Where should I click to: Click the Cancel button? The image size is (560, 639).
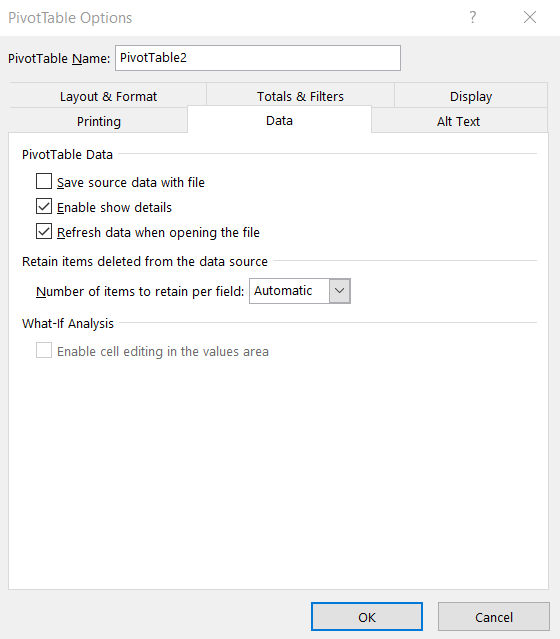(x=494, y=617)
